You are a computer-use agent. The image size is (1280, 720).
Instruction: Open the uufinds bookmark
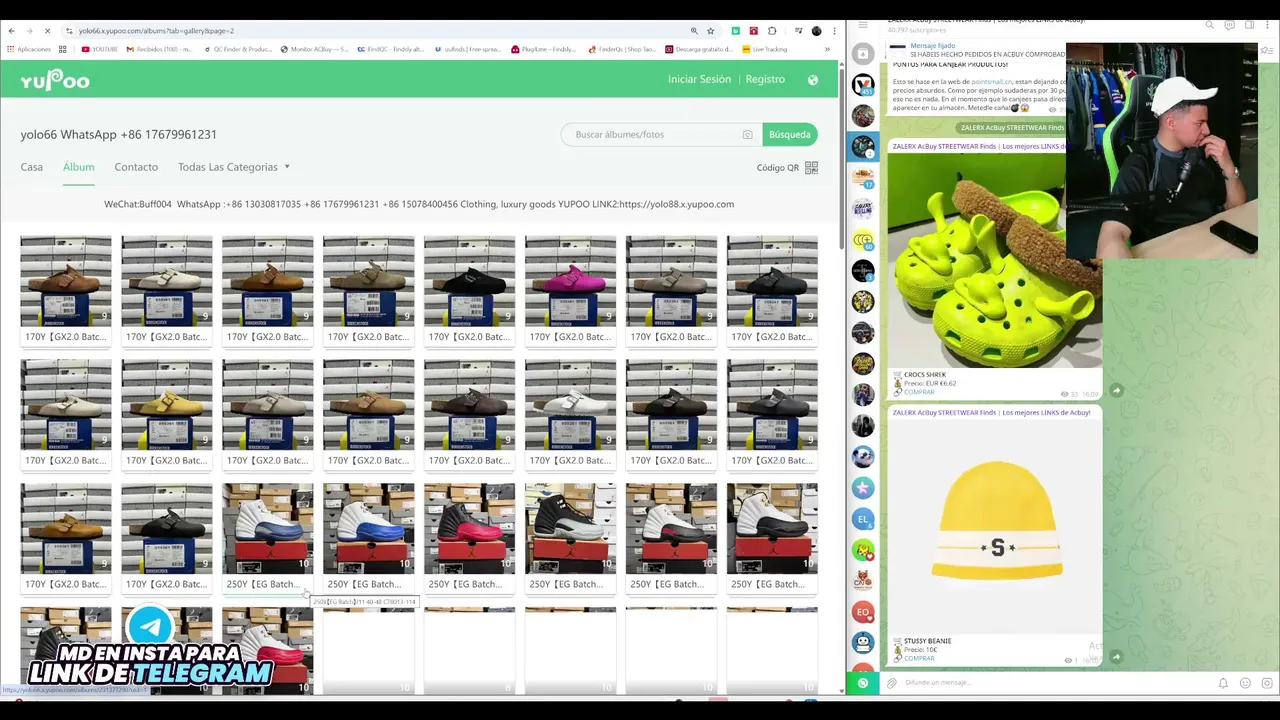coord(467,49)
